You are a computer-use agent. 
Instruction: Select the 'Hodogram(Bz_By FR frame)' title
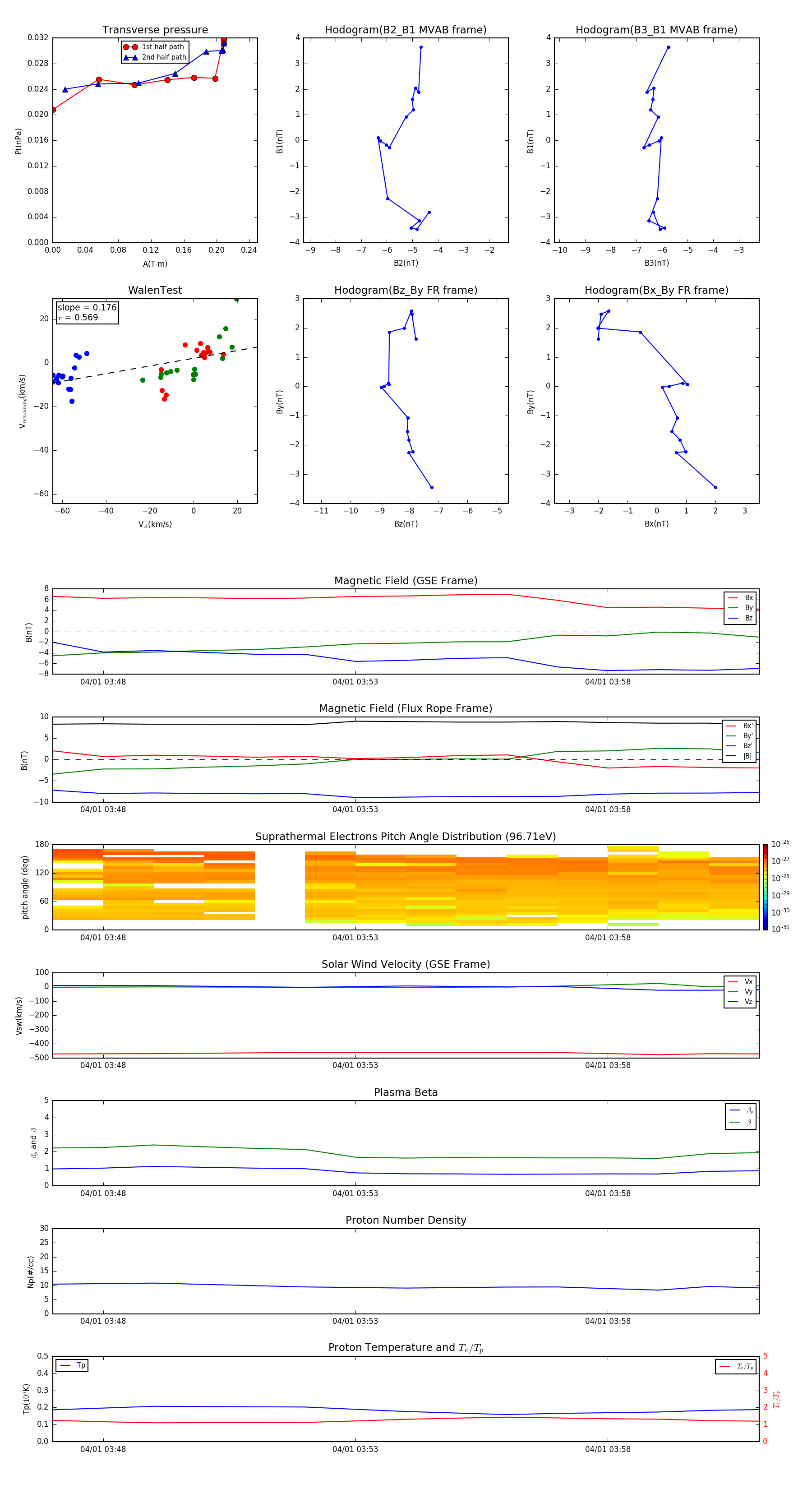pos(406,290)
